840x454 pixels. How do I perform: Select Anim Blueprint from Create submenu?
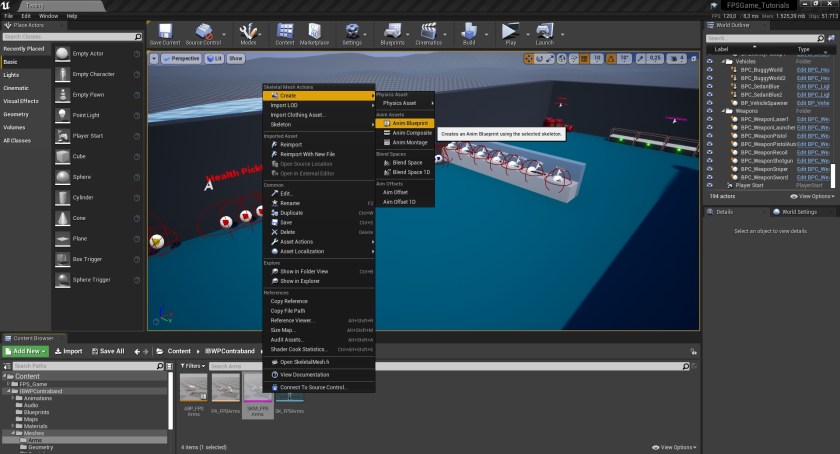409,123
